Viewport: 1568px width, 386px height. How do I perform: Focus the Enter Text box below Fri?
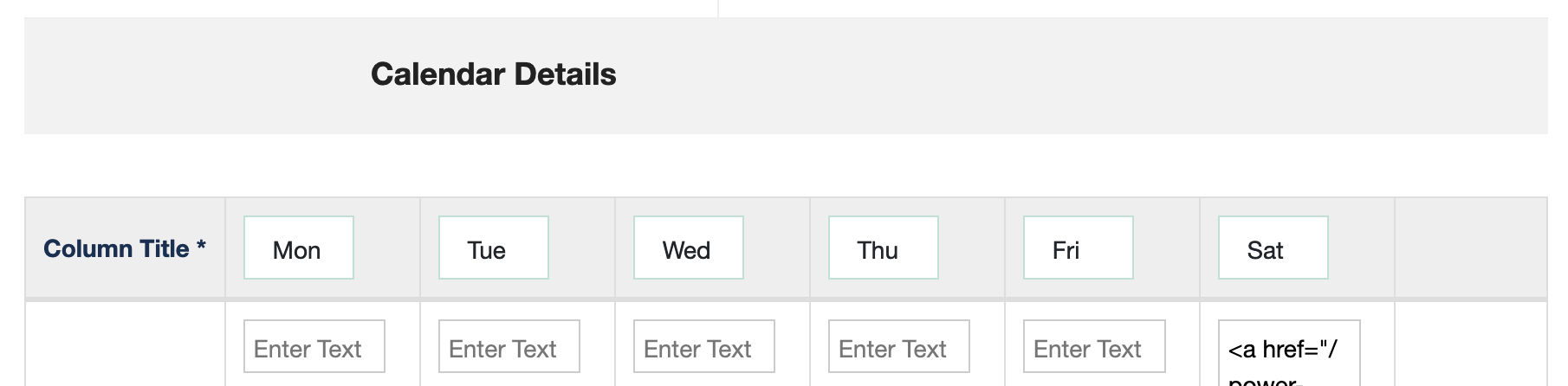click(x=1093, y=347)
